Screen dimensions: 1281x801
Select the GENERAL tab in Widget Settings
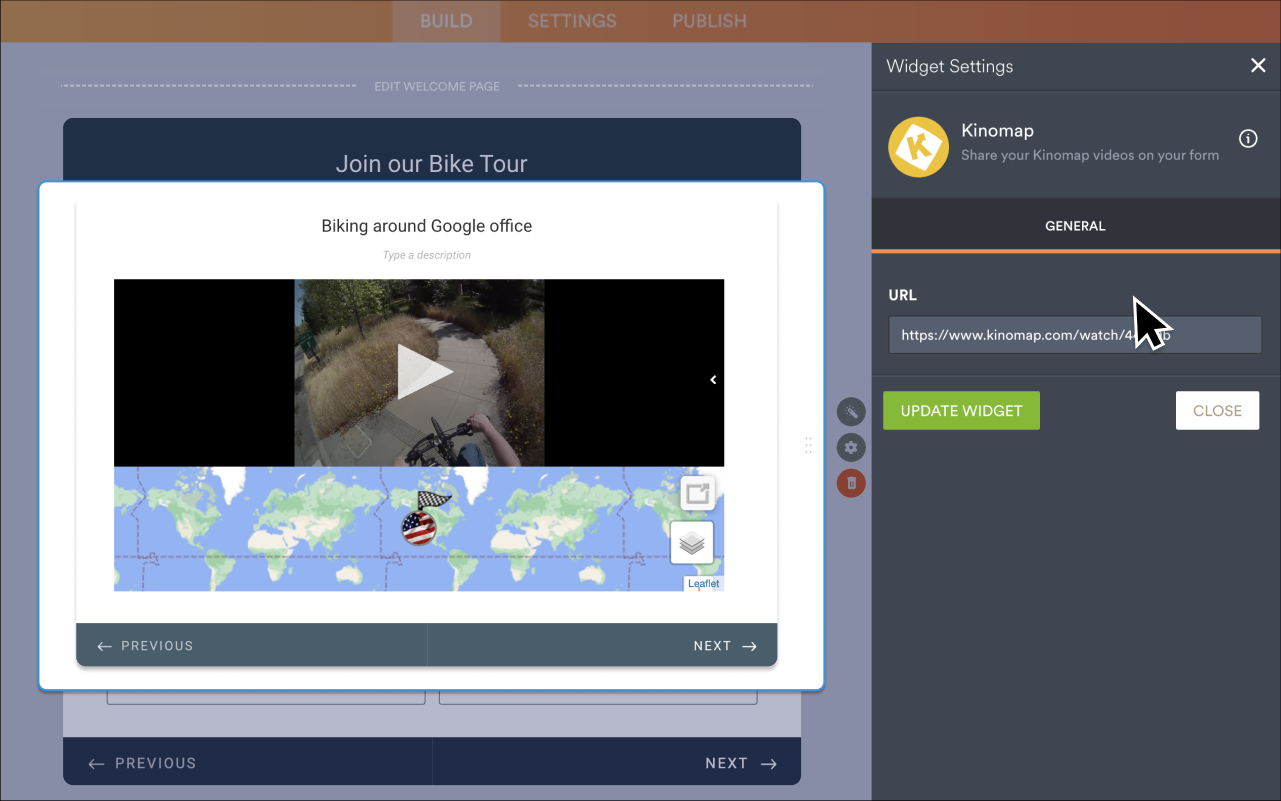coord(1075,225)
